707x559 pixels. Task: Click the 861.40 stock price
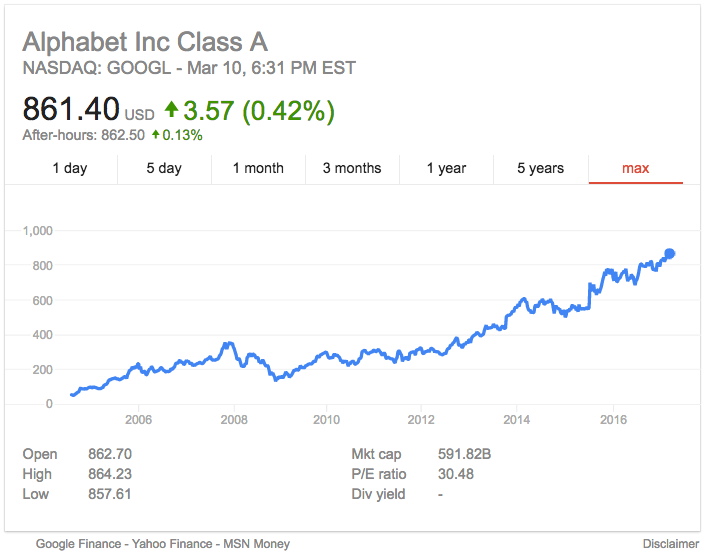[70, 109]
